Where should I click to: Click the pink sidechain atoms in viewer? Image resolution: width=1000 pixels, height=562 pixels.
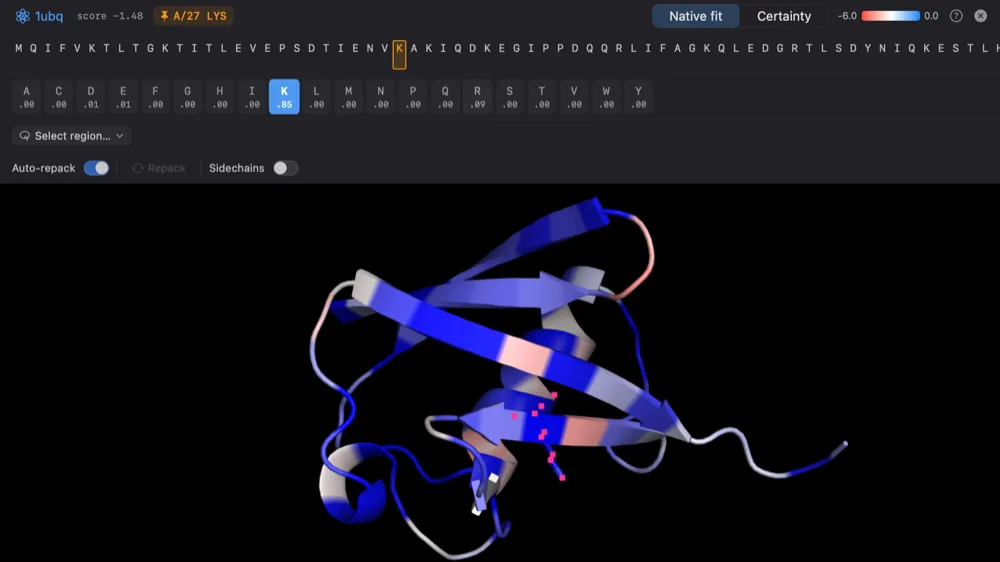click(541, 434)
